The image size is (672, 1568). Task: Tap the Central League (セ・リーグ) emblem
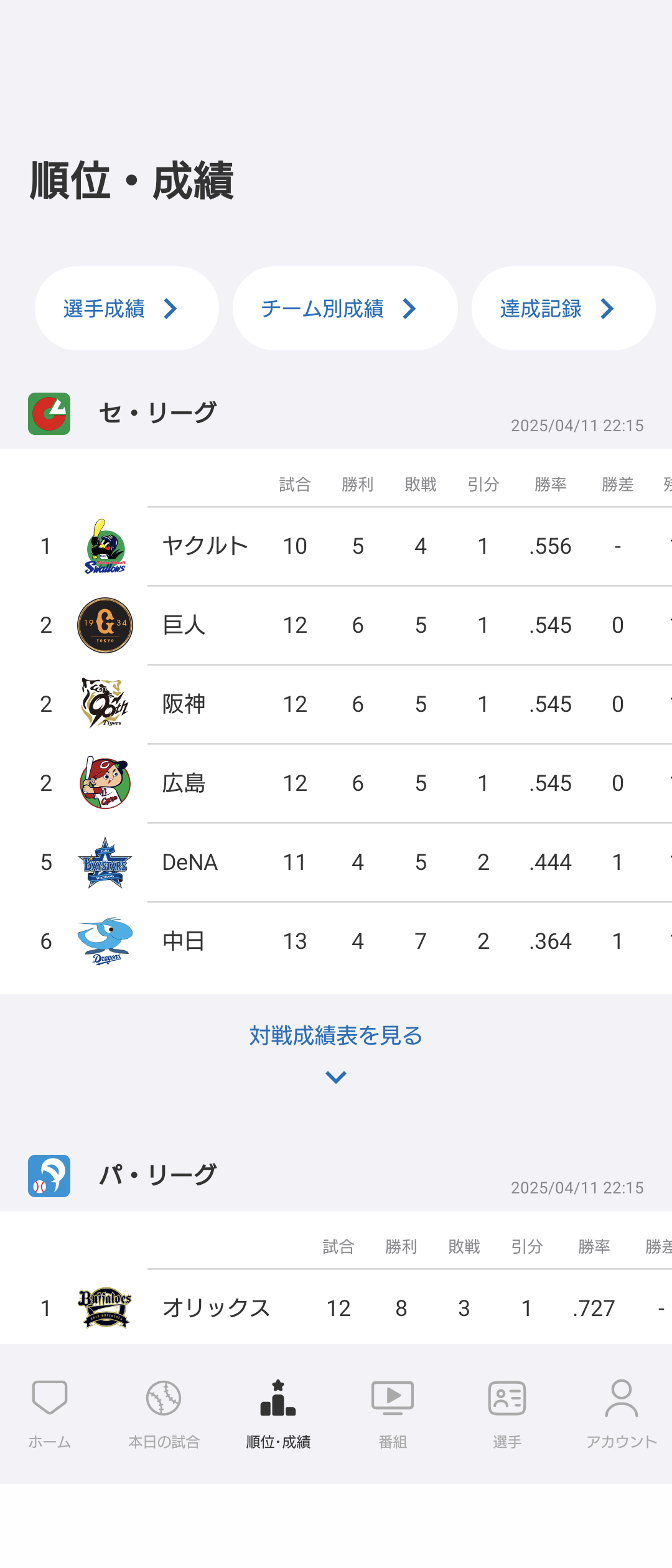[x=49, y=414]
